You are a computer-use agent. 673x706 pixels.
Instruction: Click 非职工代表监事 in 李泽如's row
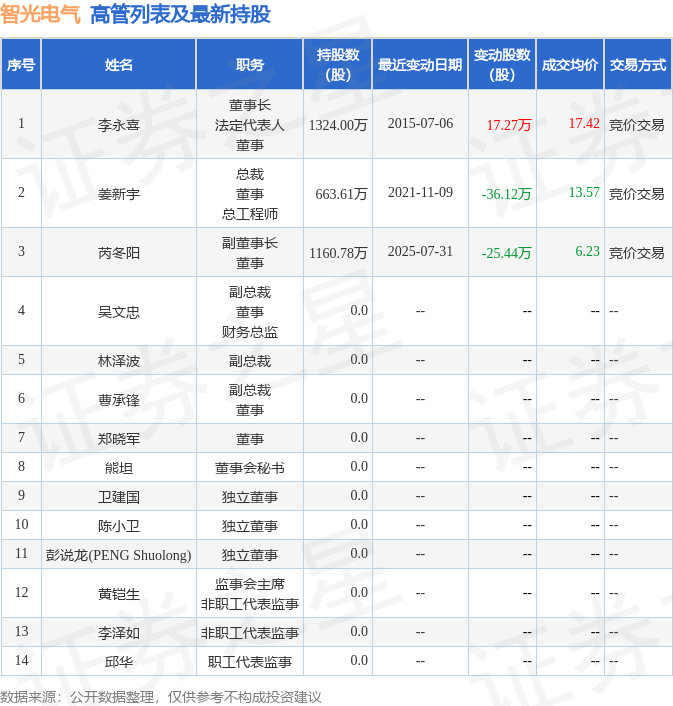coord(250,633)
